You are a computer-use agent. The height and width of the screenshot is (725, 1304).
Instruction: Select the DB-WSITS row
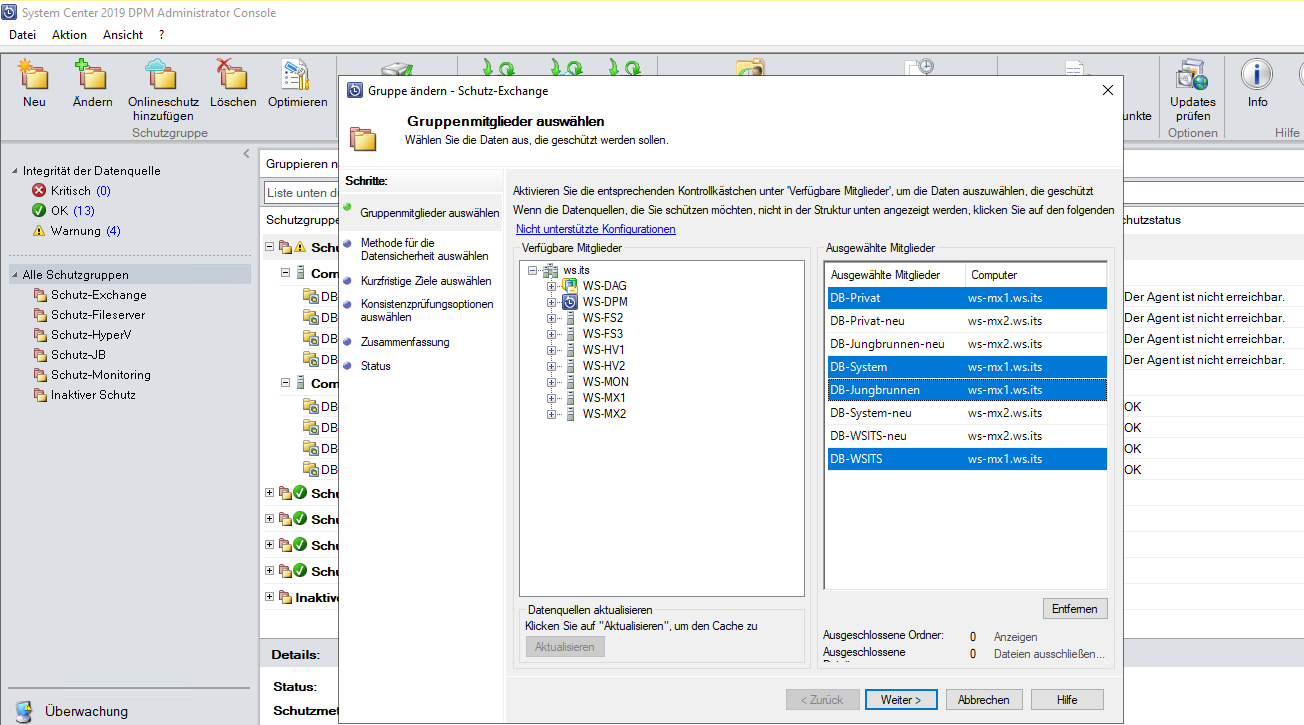(x=966, y=459)
